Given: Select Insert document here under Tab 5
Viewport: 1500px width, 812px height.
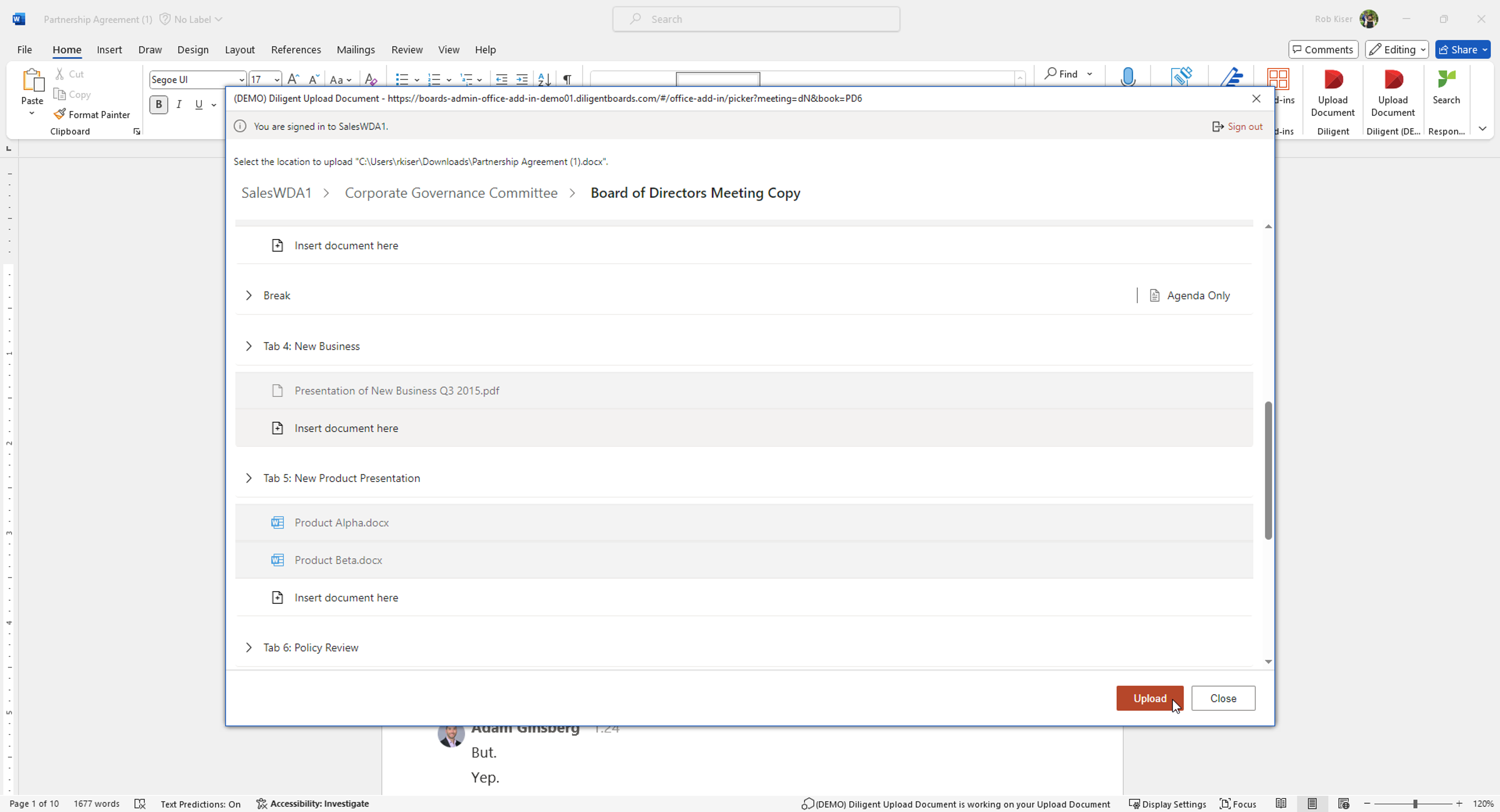Looking at the screenshot, I should pyautogui.click(x=744, y=597).
